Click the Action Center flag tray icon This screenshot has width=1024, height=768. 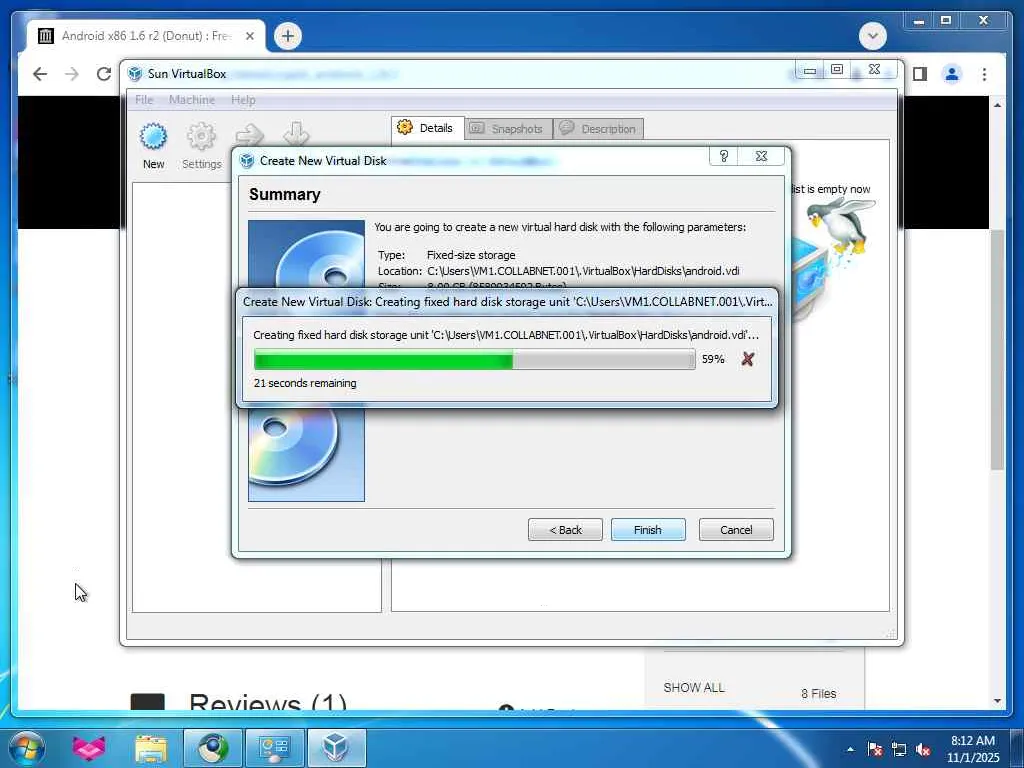coord(875,749)
